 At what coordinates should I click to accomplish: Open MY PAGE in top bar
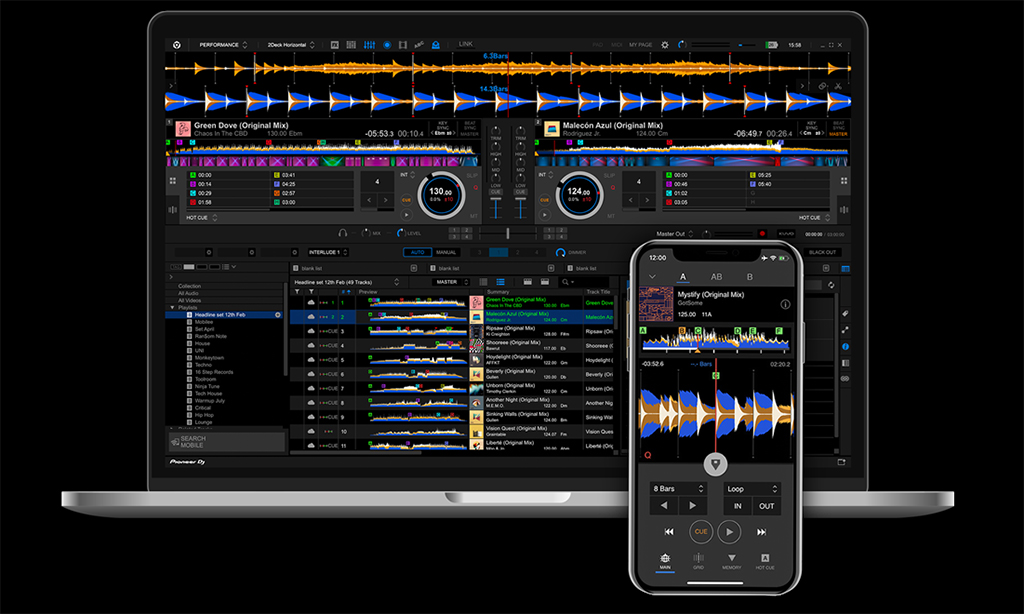641,45
